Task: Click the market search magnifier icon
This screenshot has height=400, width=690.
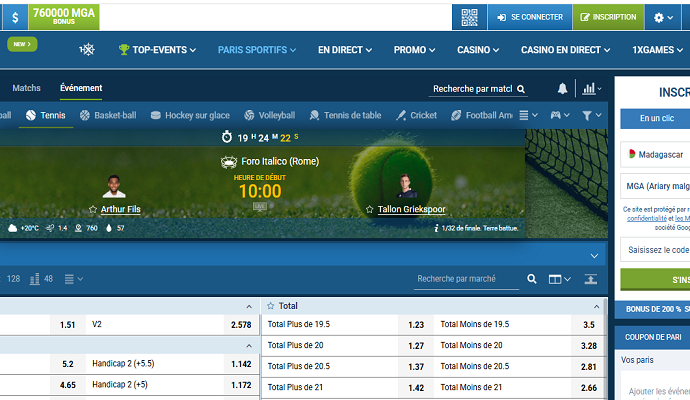Action: (x=532, y=279)
